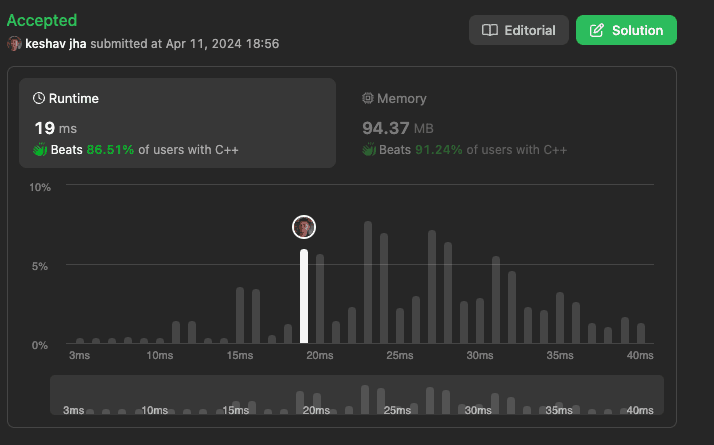The image size is (714, 445).
Task: Click the book icon on Editorial button
Action: (490, 30)
